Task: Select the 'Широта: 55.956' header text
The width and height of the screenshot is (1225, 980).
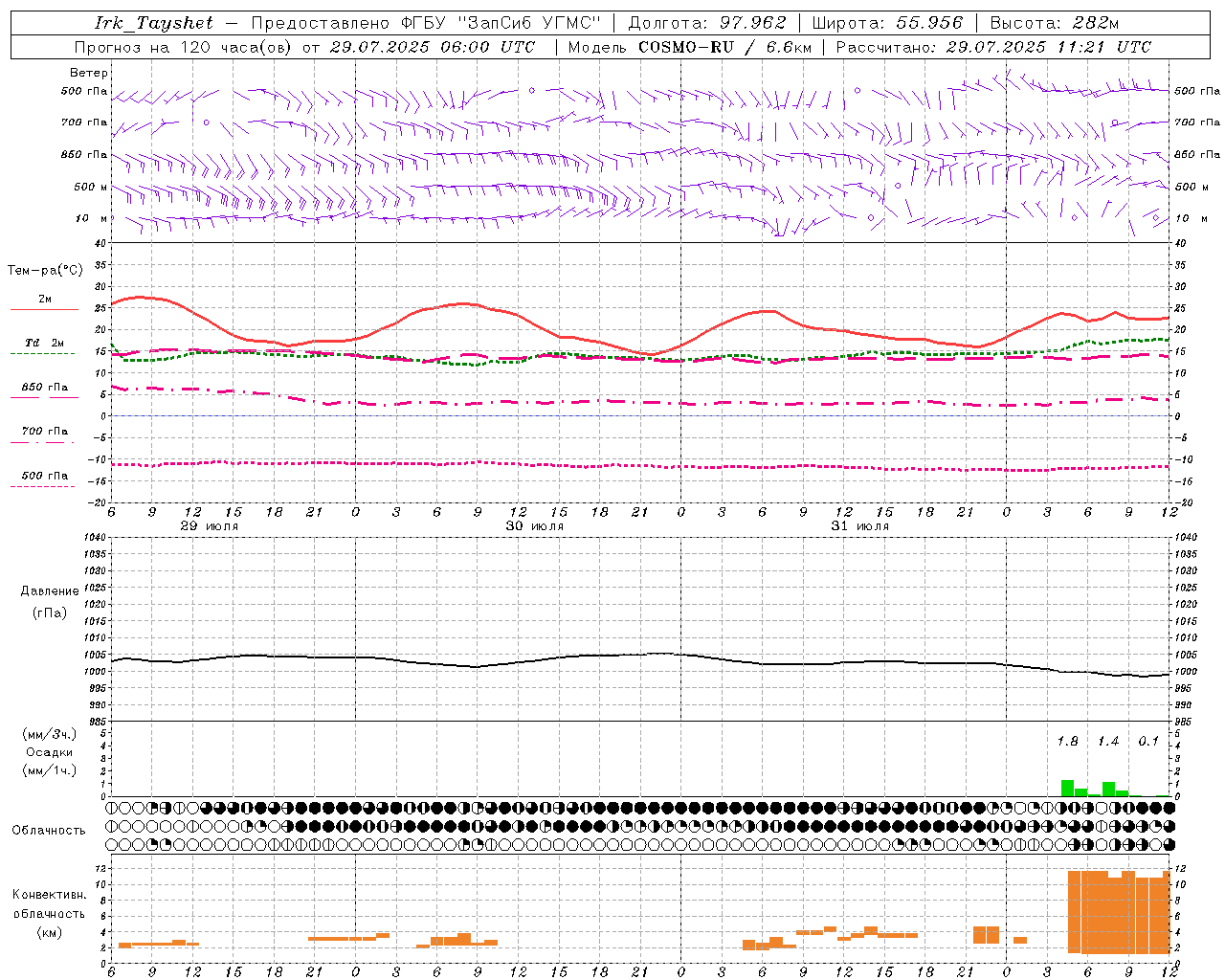Action: 887,23
